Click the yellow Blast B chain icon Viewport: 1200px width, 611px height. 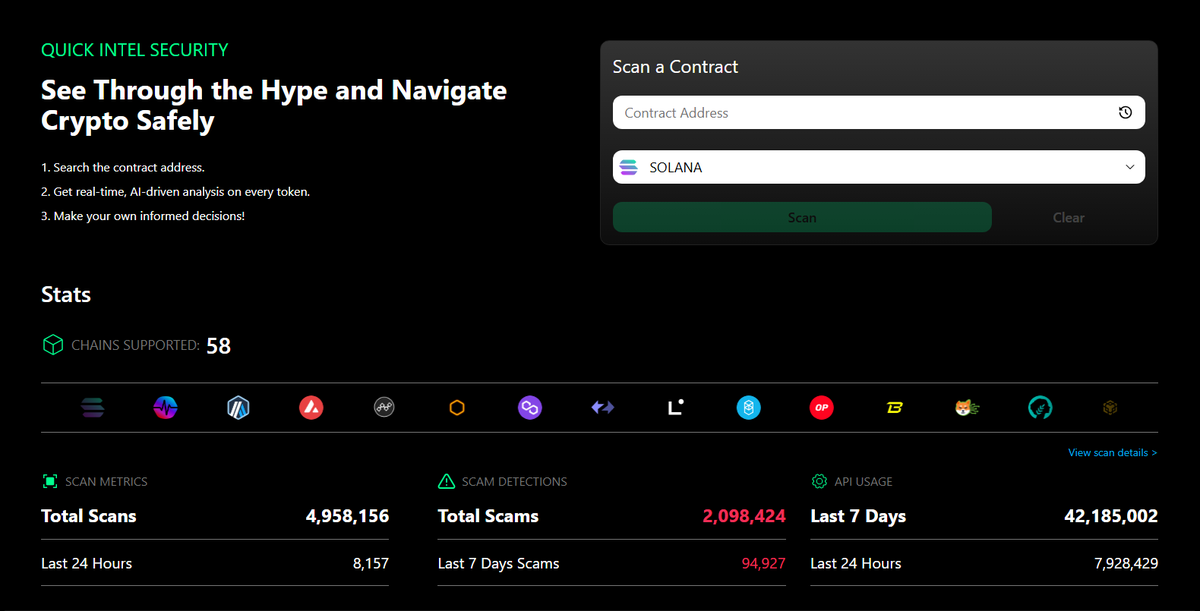pyautogui.click(x=895, y=408)
